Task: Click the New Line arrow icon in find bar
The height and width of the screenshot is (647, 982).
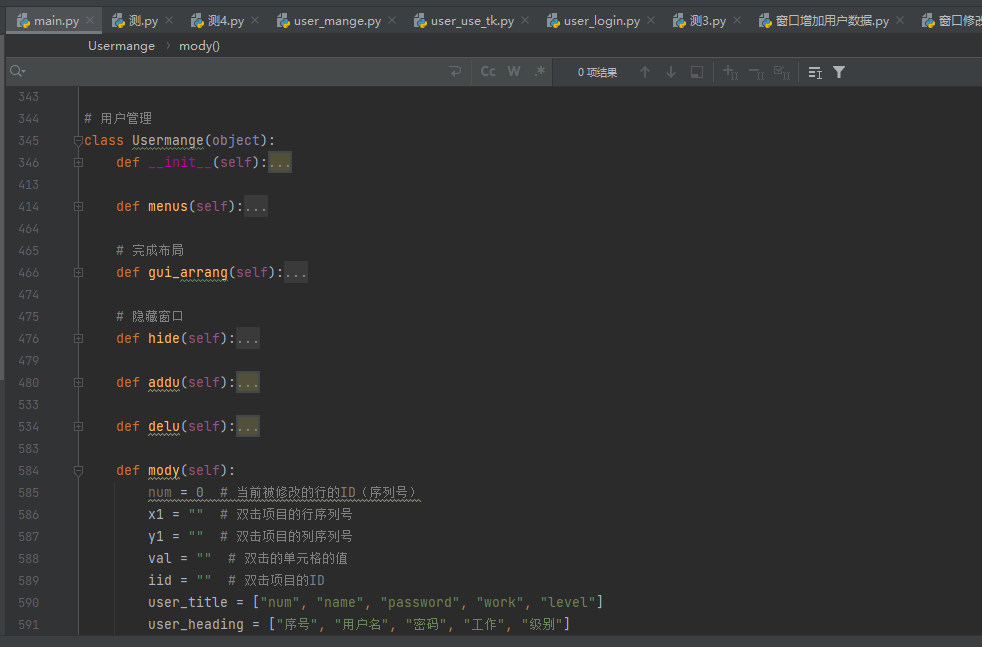Action: click(455, 72)
